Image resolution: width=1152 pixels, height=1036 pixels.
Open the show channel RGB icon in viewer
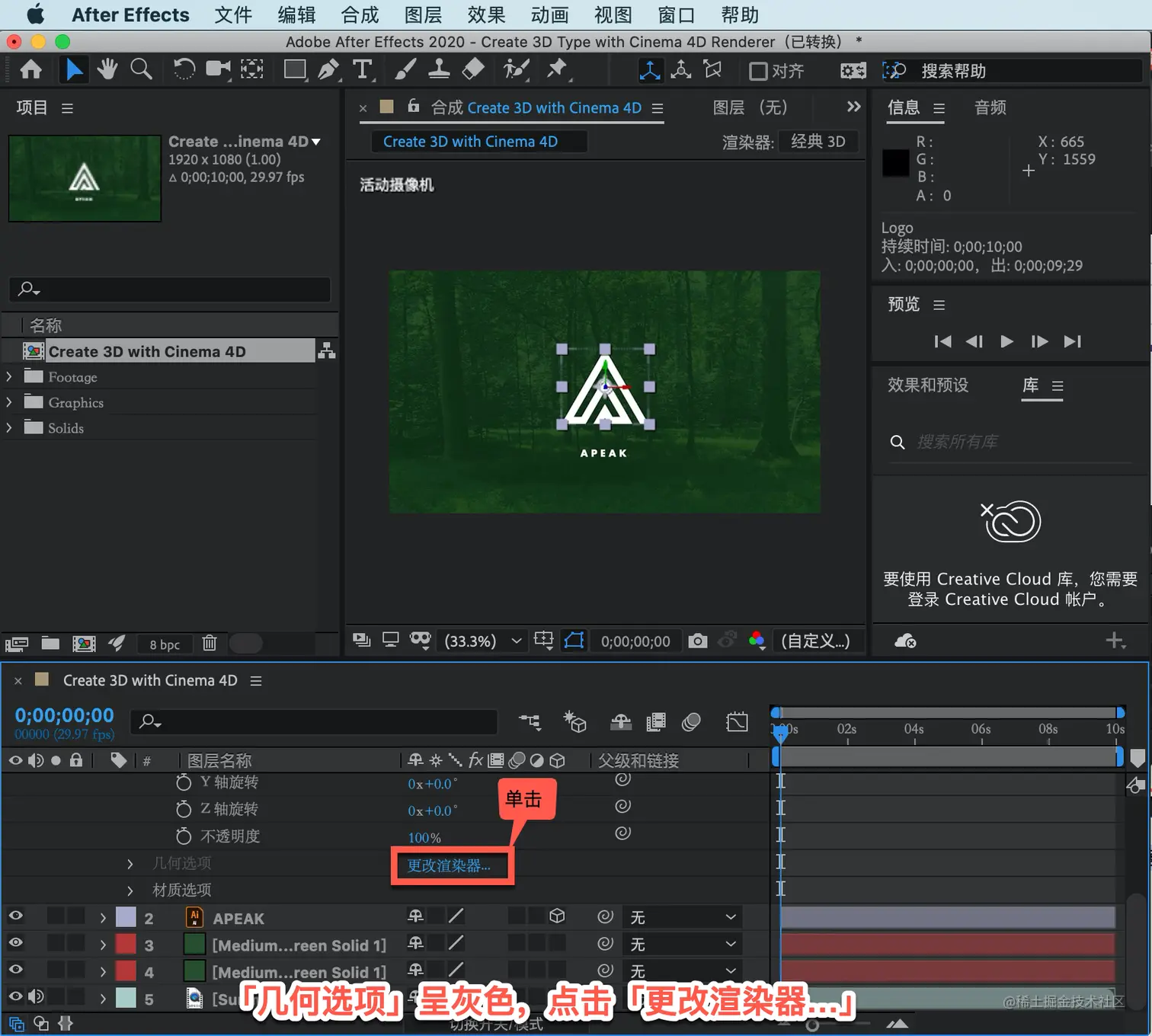(x=757, y=641)
